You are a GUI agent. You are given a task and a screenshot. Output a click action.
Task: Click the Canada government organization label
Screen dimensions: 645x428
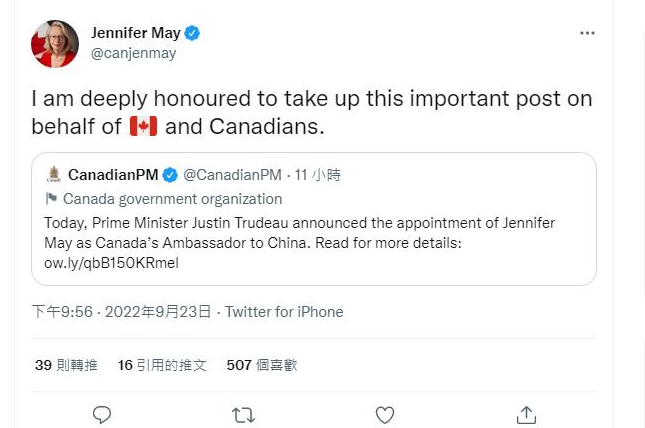click(172, 199)
